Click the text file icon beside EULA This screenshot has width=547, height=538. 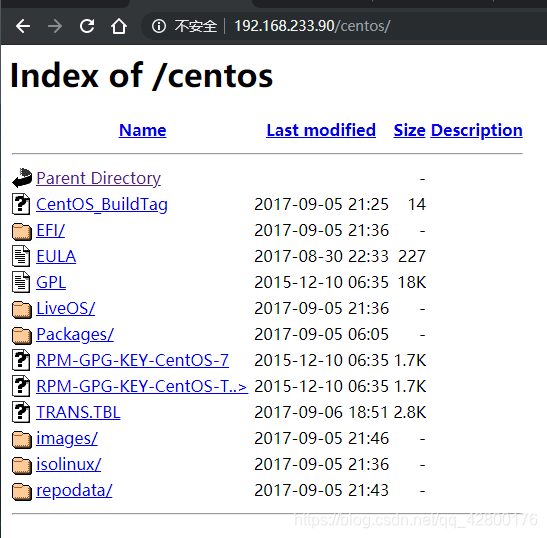(x=21, y=256)
